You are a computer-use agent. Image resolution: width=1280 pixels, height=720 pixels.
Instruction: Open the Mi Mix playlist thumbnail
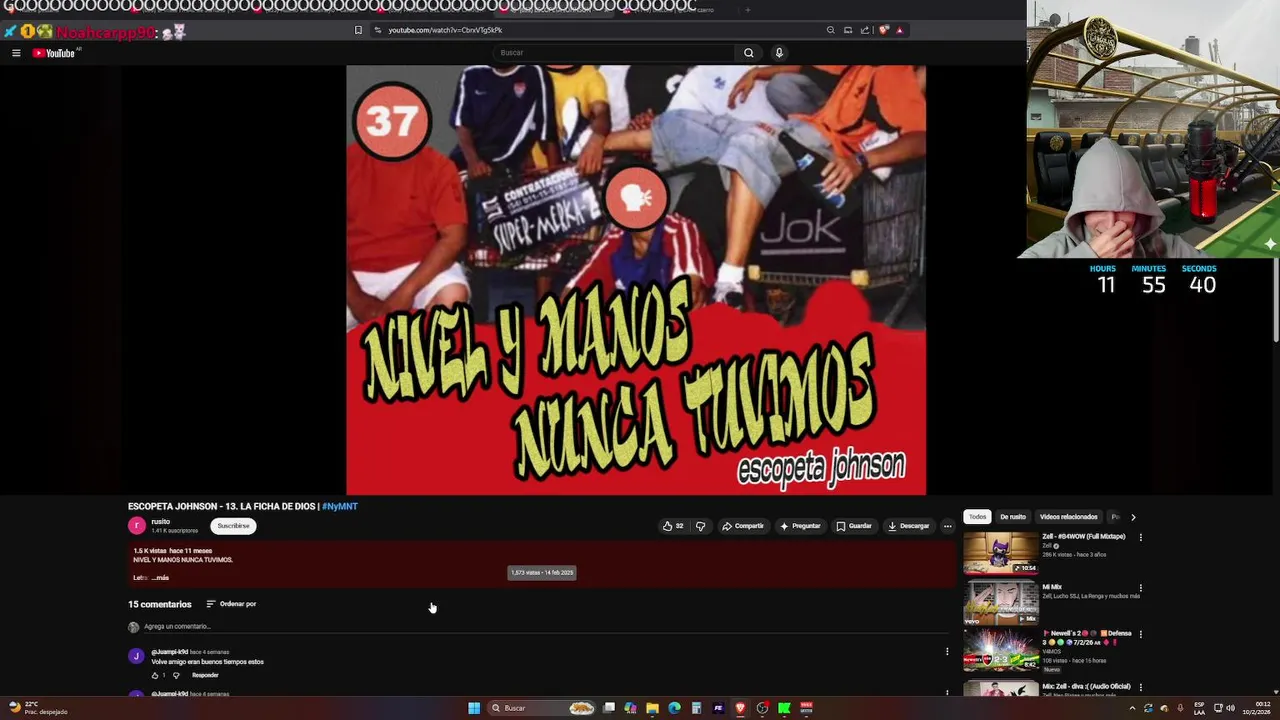coord(1001,603)
